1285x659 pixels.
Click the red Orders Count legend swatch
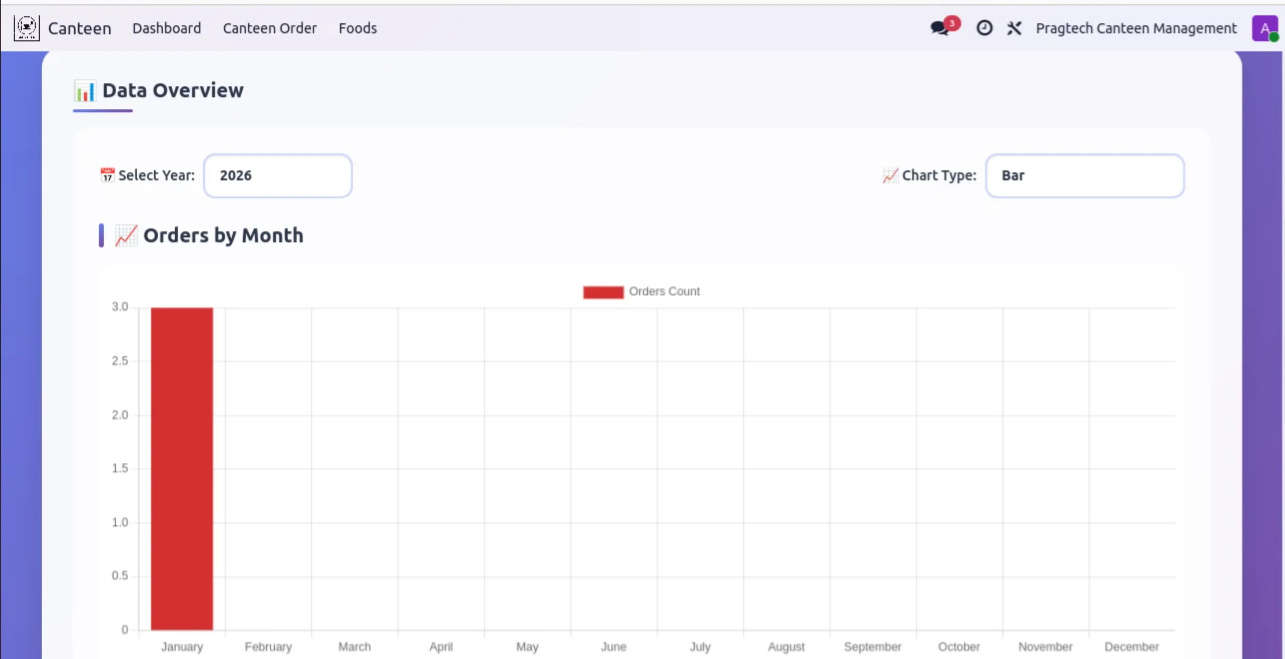click(603, 292)
